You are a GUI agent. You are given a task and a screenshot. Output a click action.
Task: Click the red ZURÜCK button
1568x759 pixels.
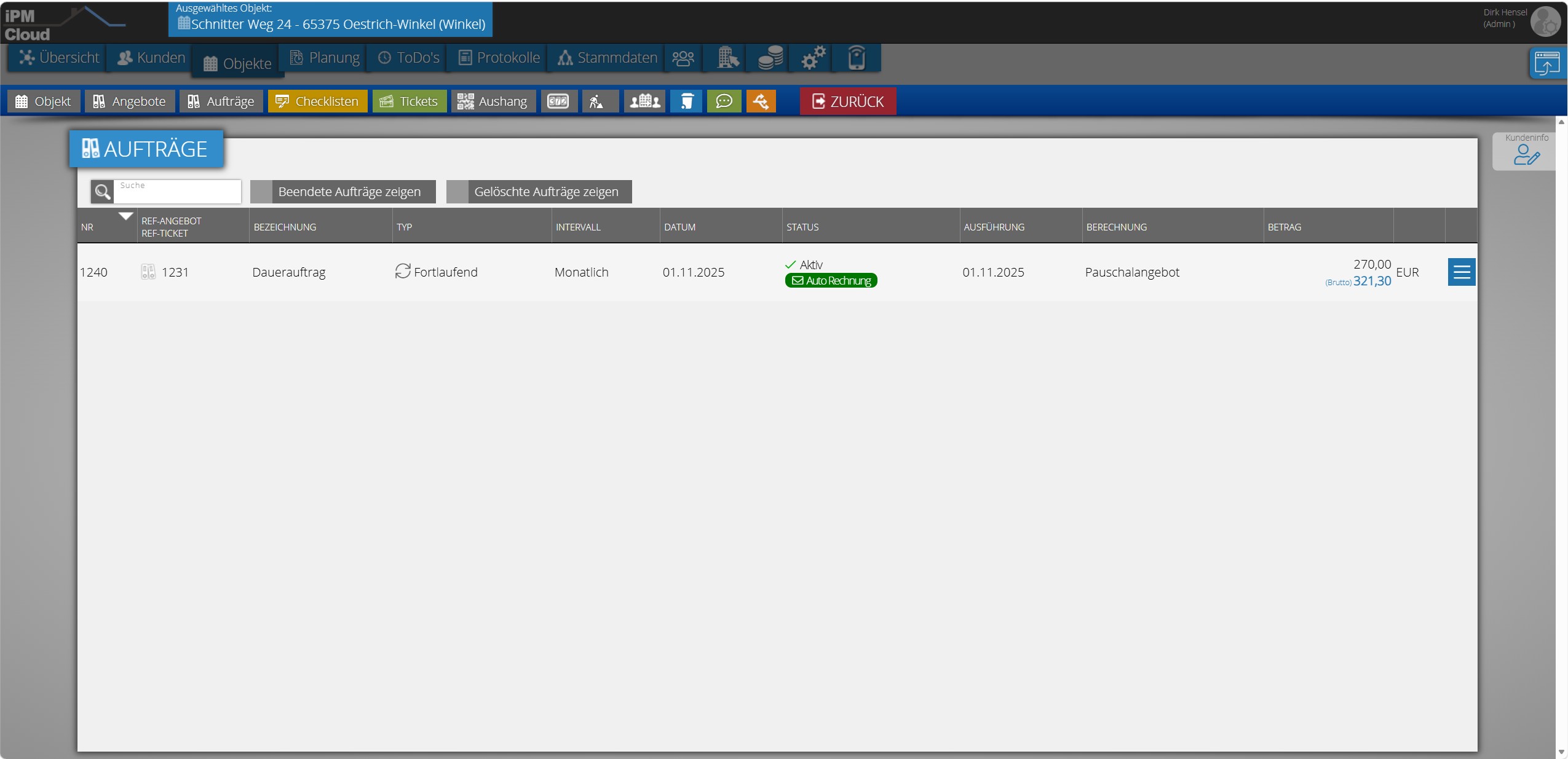(x=848, y=101)
